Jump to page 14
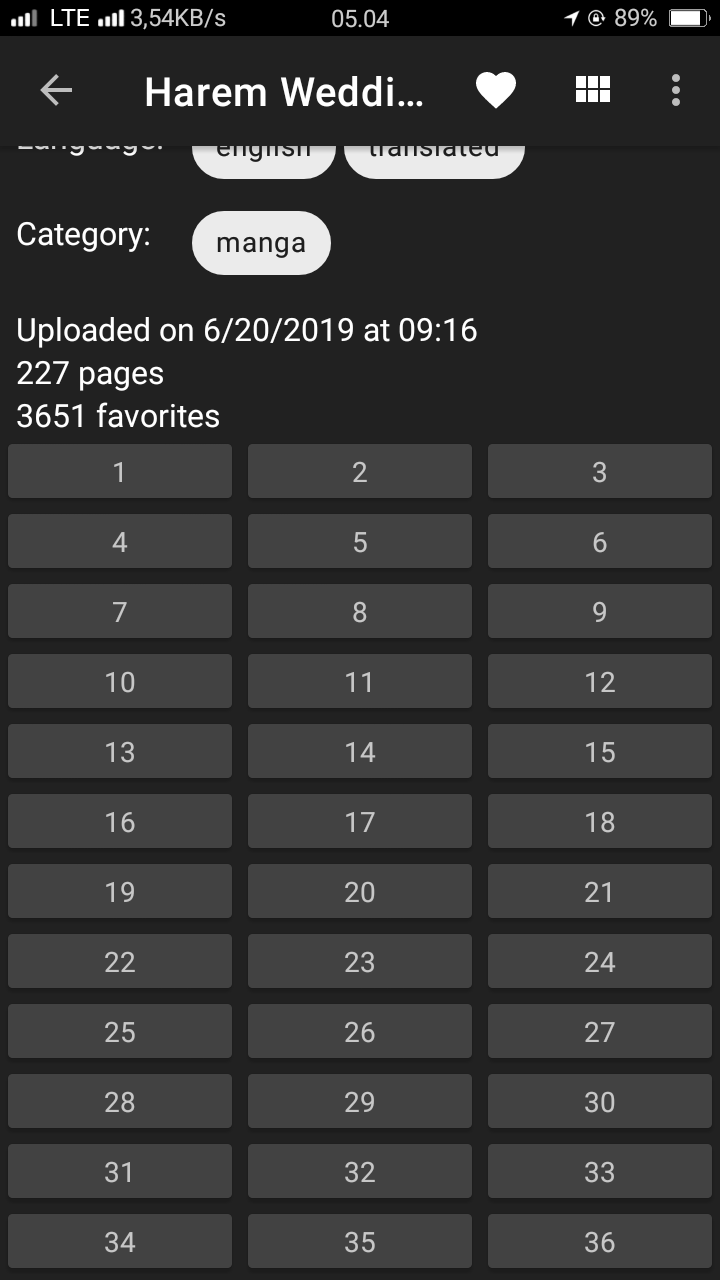The height and width of the screenshot is (1280, 720). [359, 751]
